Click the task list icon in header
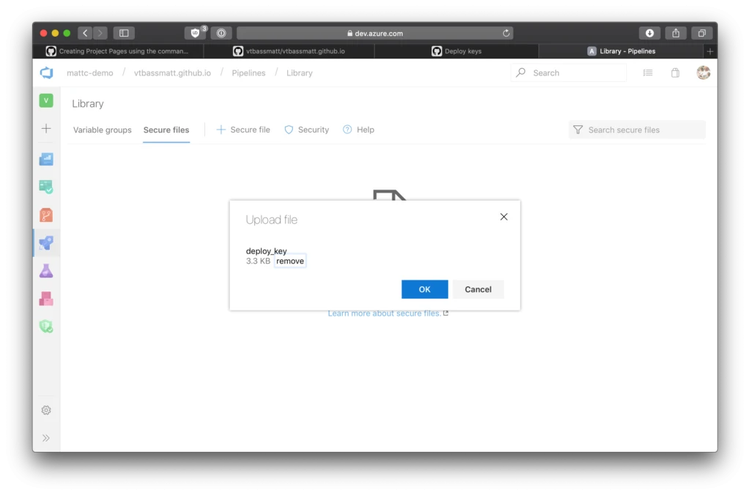 pos(648,73)
